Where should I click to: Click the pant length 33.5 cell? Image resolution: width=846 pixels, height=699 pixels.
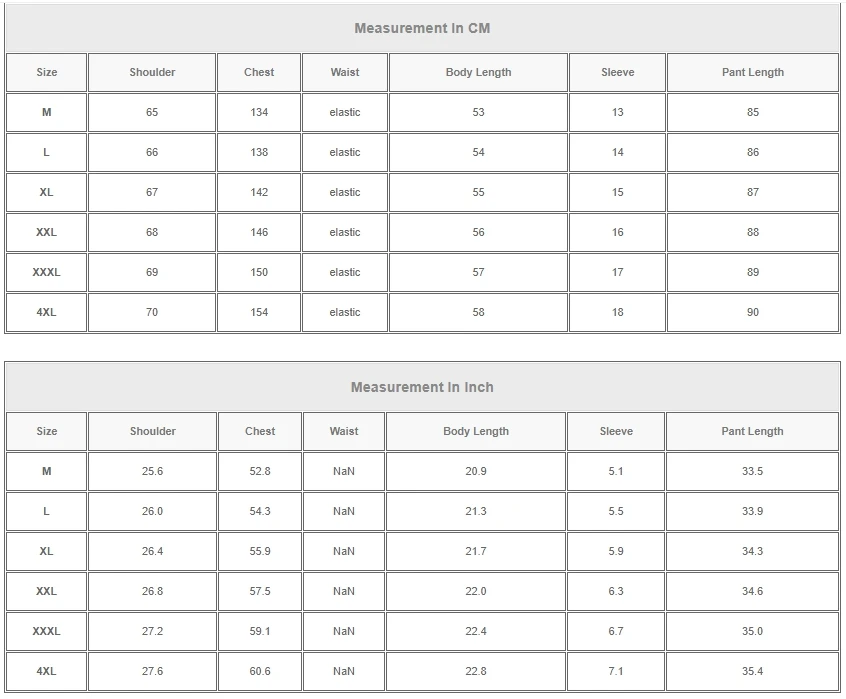pyautogui.click(x=752, y=471)
